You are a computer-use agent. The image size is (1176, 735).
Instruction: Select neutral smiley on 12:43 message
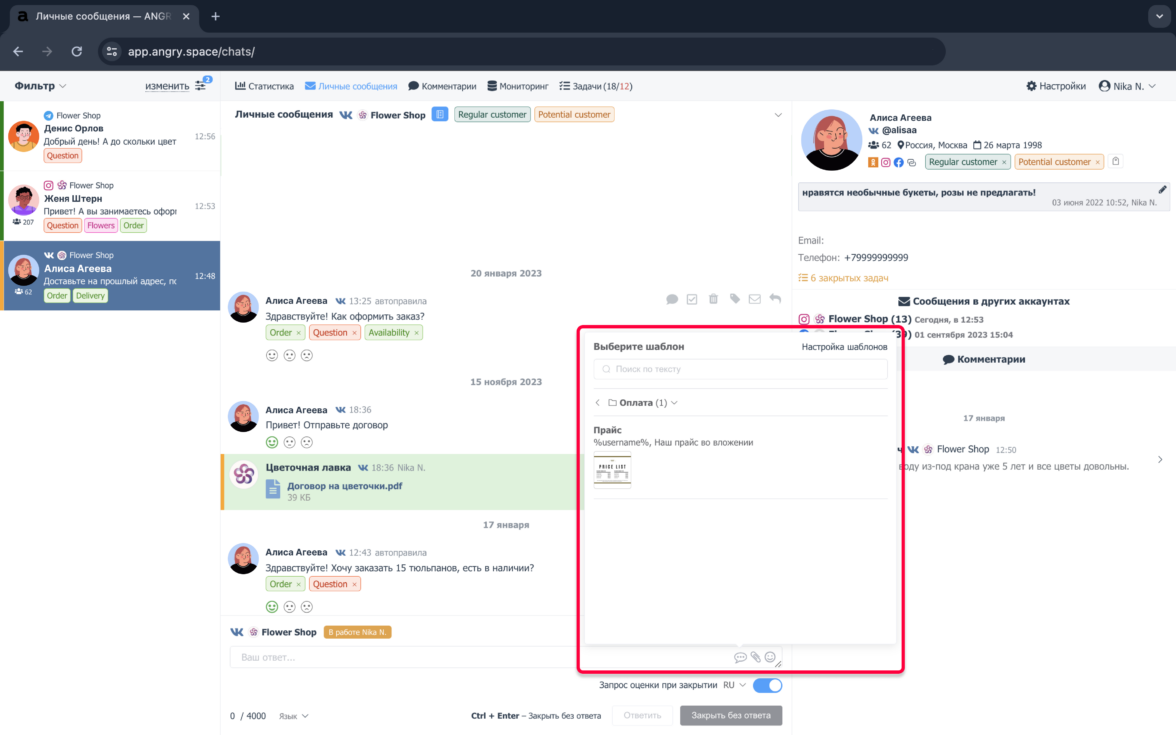(290, 607)
